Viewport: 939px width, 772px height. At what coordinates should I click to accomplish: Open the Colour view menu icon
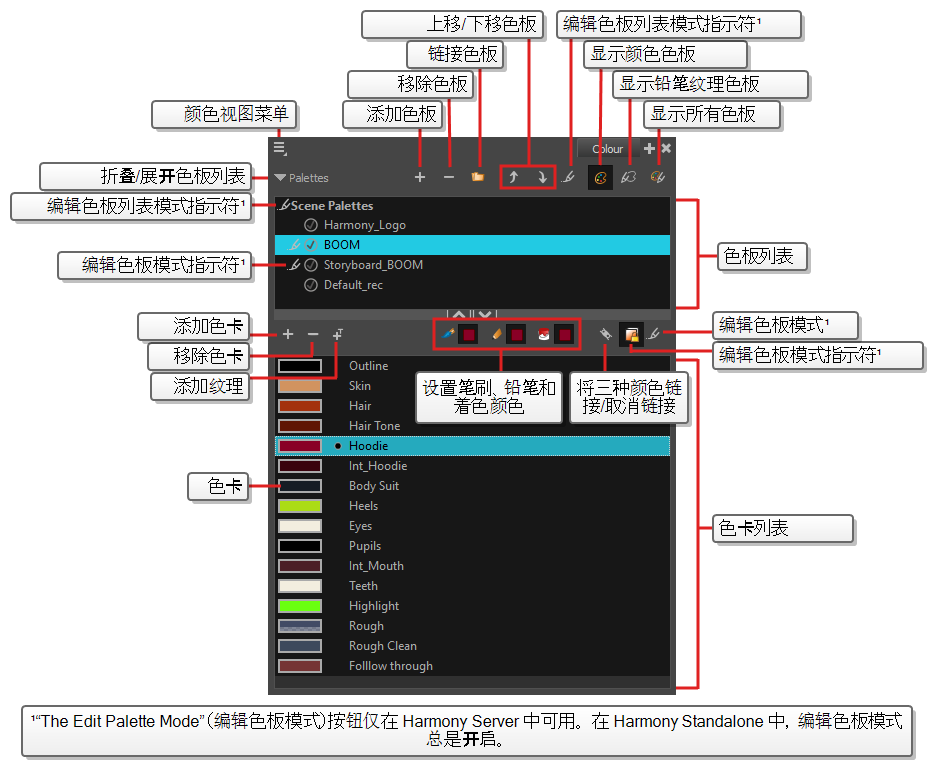tap(280, 149)
